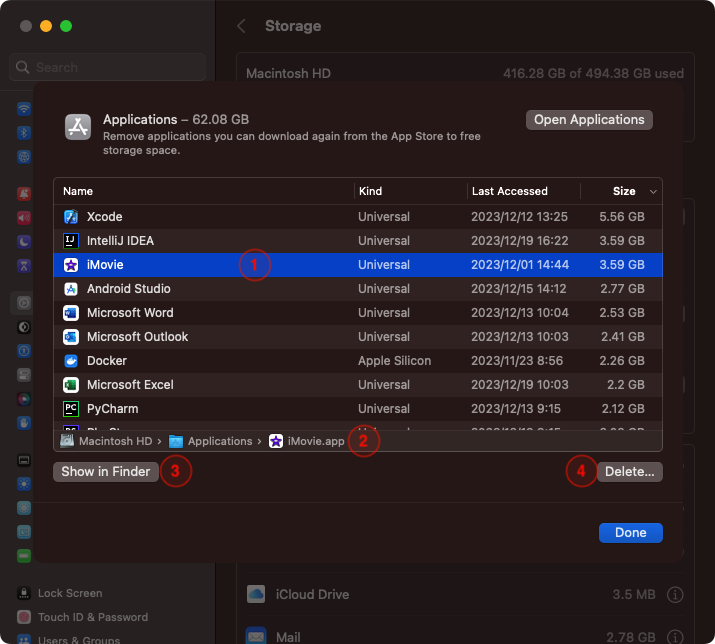The width and height of the screenshot is (715, 644).
Task: Click the Microsoft Word app icon
Action: (x=71, y=313)
